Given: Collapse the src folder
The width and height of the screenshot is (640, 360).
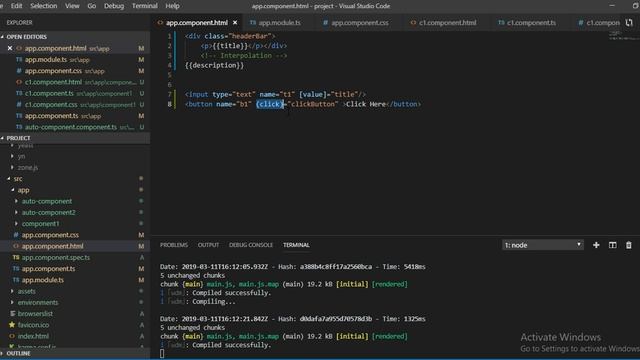Looking at the screenshot, I should coord(9,179).
